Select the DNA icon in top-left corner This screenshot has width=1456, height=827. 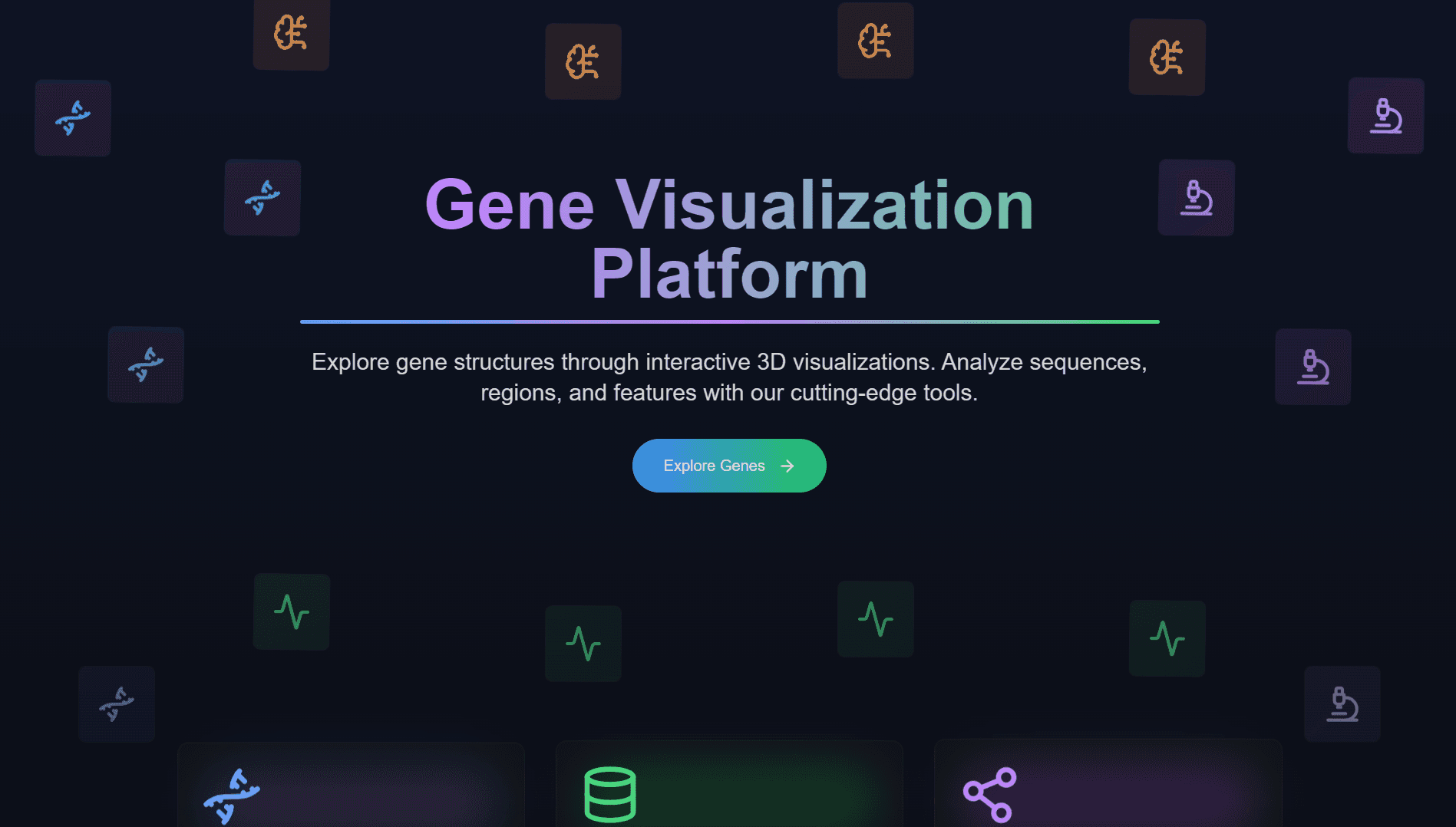[x=73, y=118]
